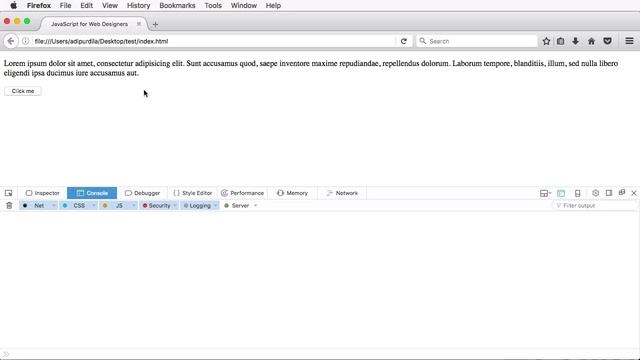Focus the browser Search field
The image size is (640, 360).
click(477, 41)
